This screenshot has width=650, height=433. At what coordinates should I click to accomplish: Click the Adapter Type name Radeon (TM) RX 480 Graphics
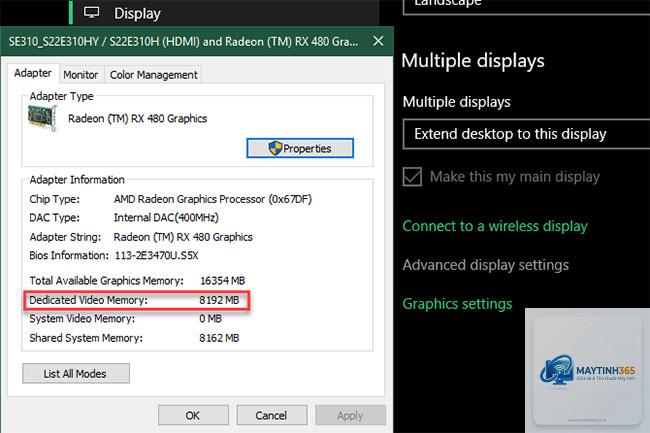(x=138, y=119)
